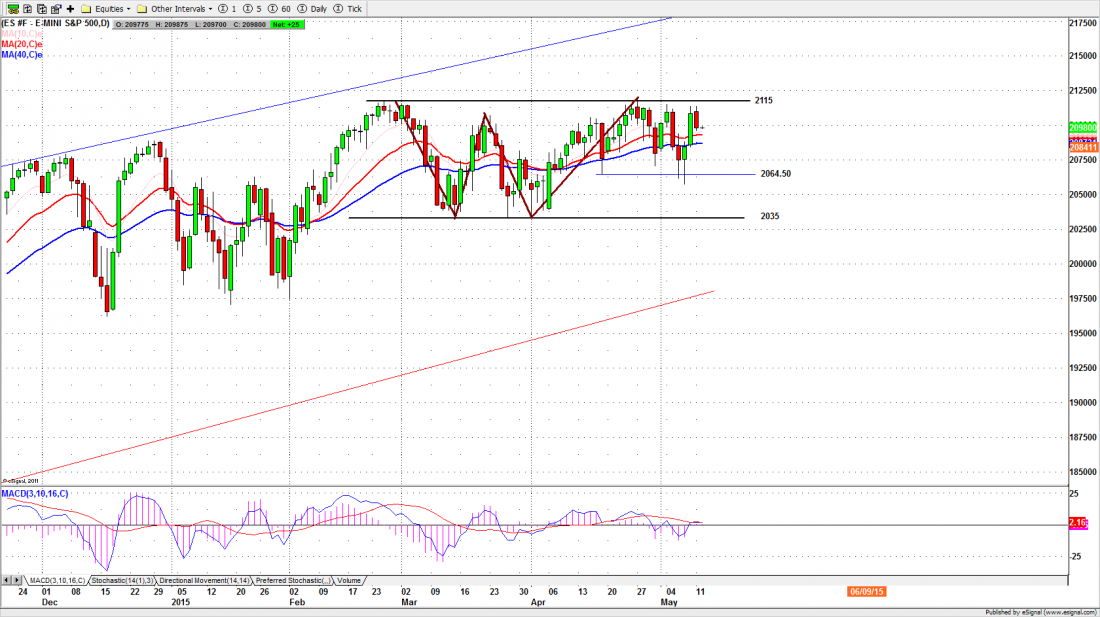Click the MA(20,C) moving average label

[21, 44]
